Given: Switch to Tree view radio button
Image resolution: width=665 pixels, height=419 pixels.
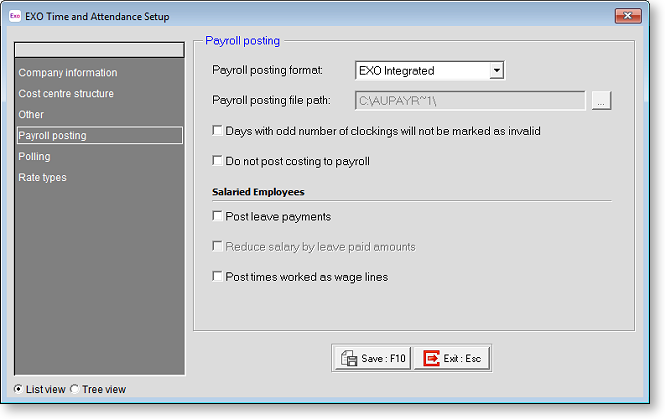Looking at the screenshot, I should pyautogui.click(x=76, y=389).
